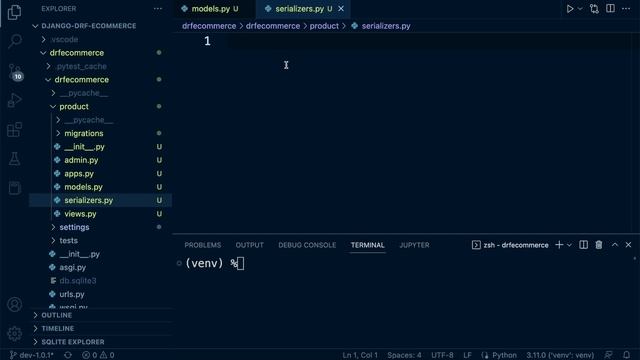Expand the migrations folder

point(84,133)
